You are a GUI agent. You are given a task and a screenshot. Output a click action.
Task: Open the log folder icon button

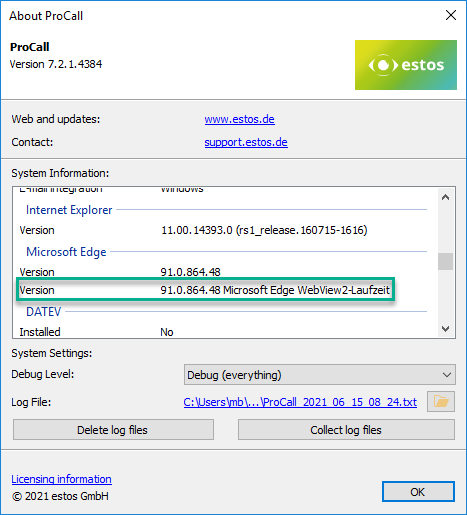click(441, 401)
